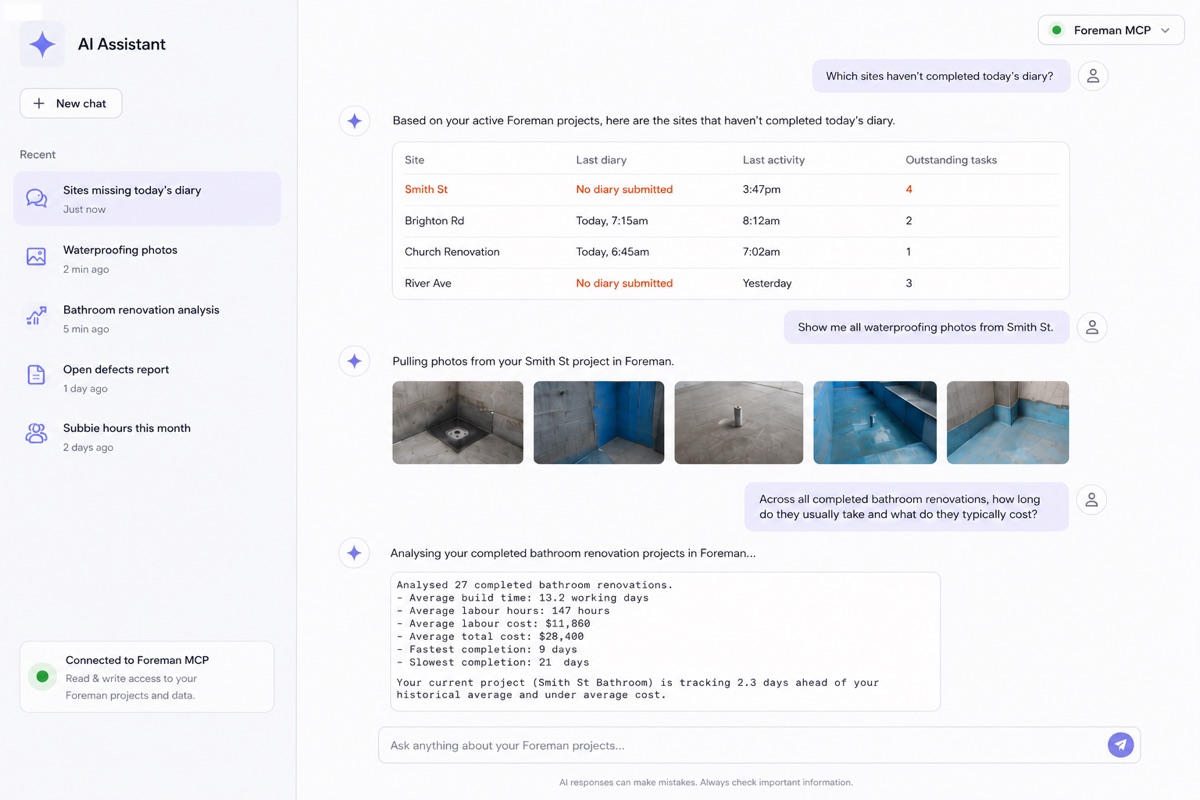Click the image icon beside Waterproofing photos
The height and width of the screenshot is (800, 1200).
pos(36,257)
